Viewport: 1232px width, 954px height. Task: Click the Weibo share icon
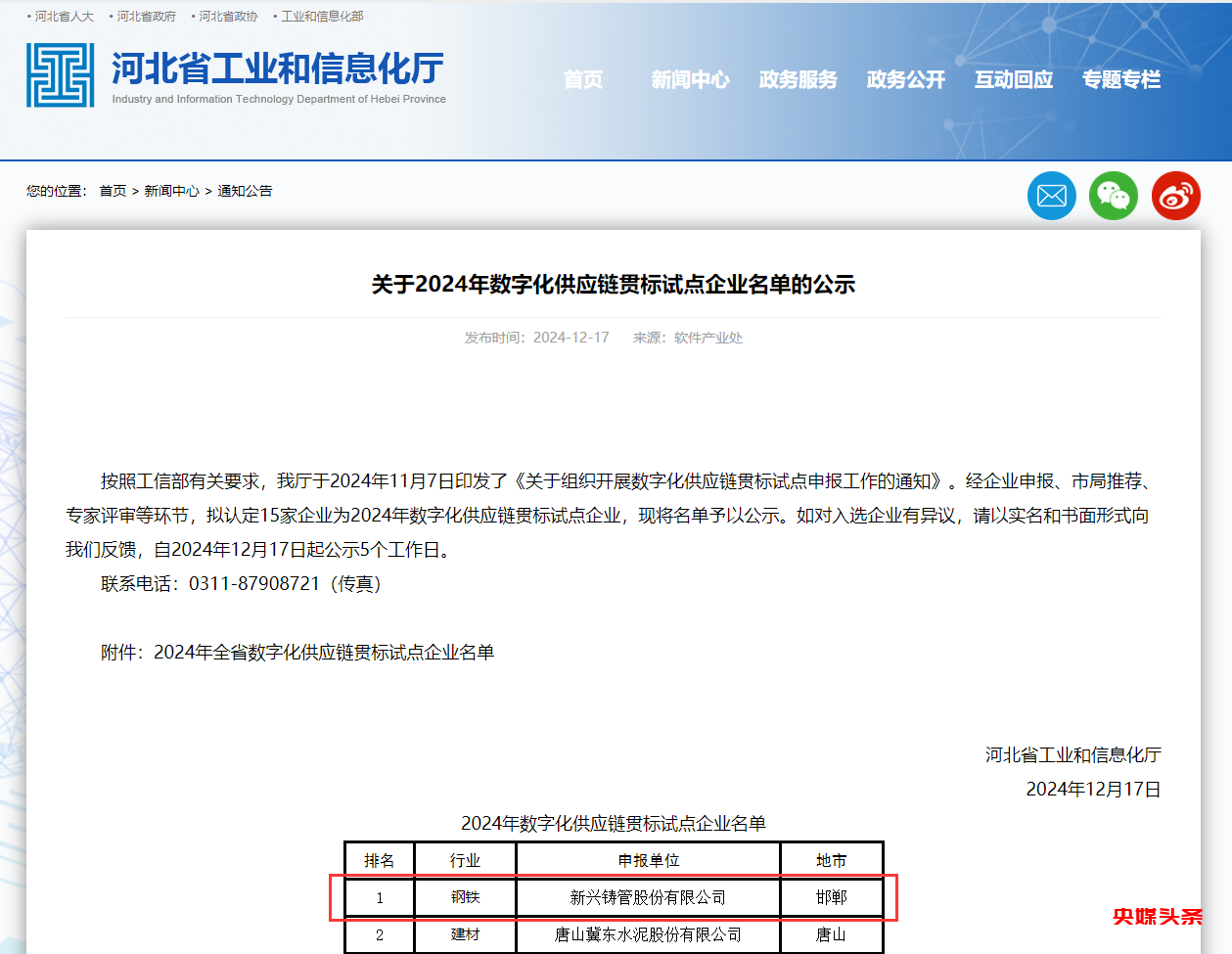1175,196
